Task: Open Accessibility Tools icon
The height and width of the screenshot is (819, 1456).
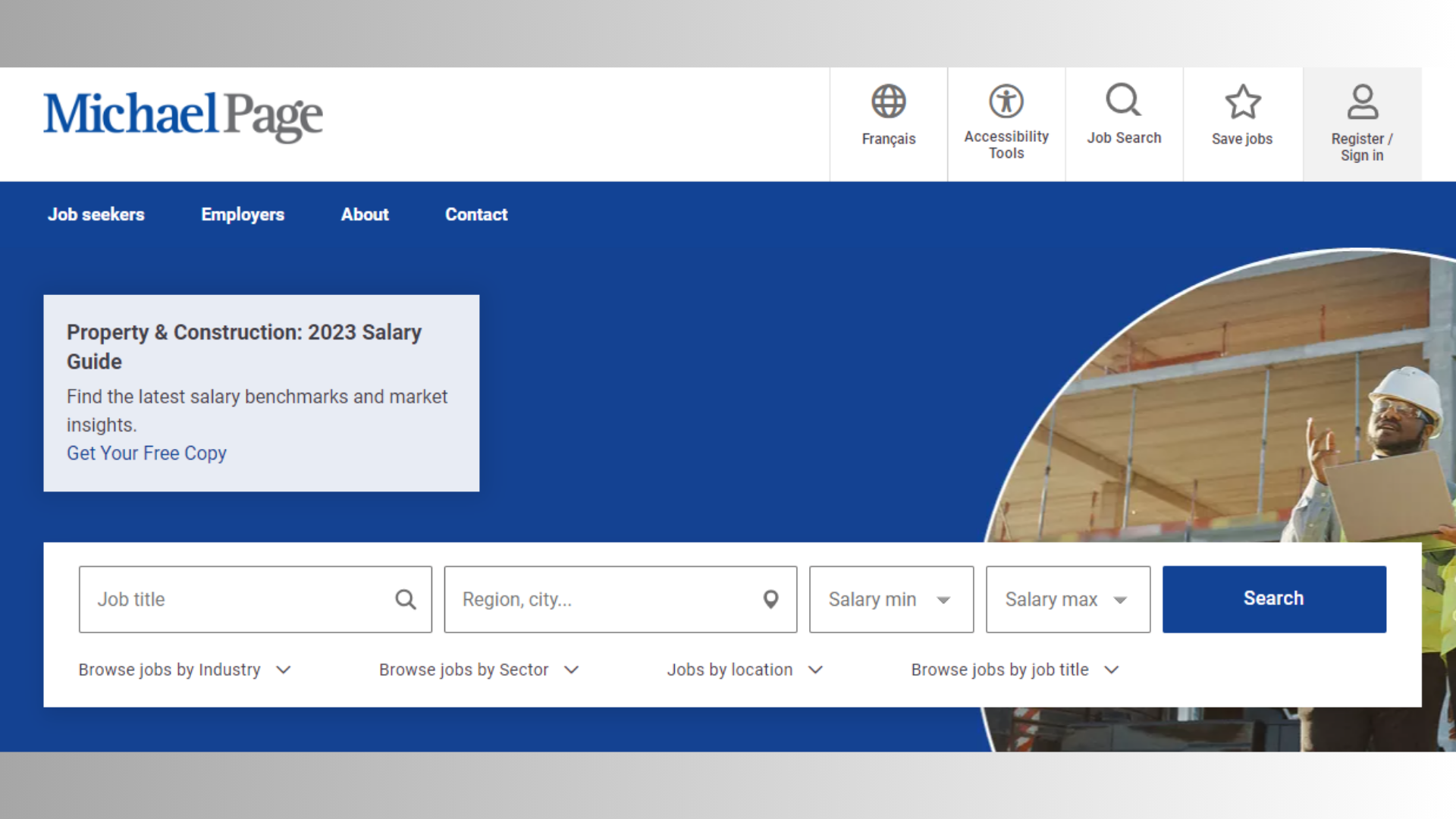Action: pyautogui.click(x=1006, y=101)
